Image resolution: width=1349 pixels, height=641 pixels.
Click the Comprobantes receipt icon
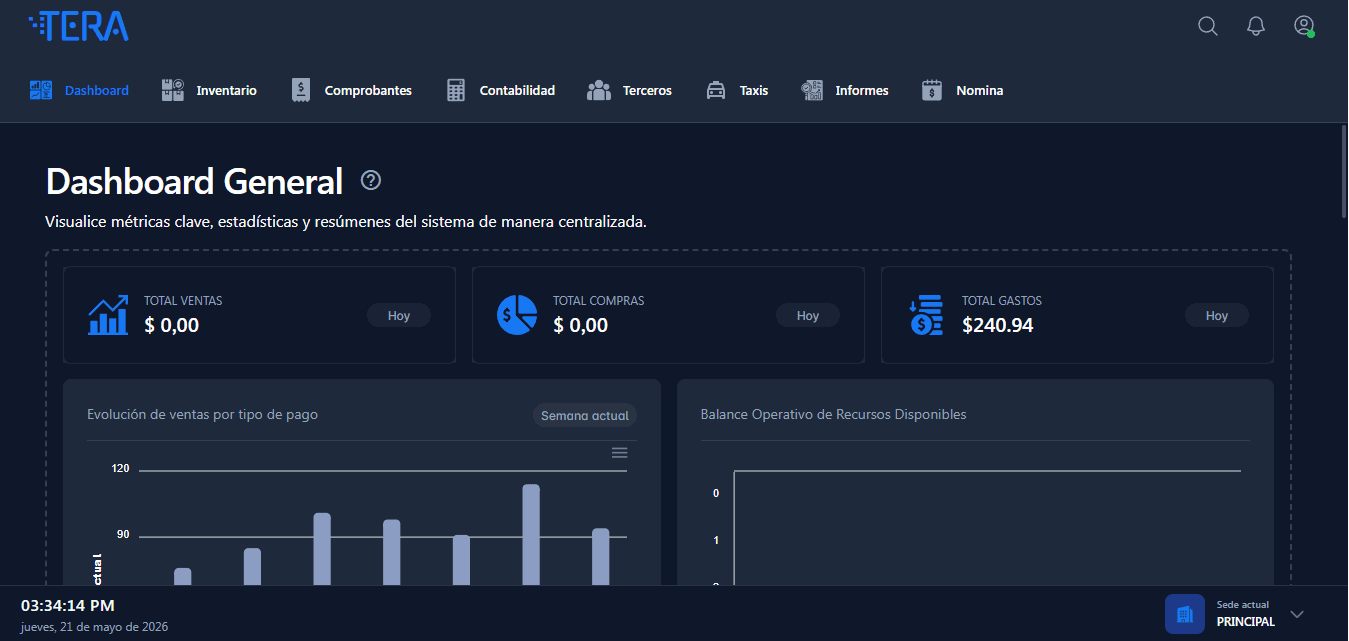coord(300,90)
